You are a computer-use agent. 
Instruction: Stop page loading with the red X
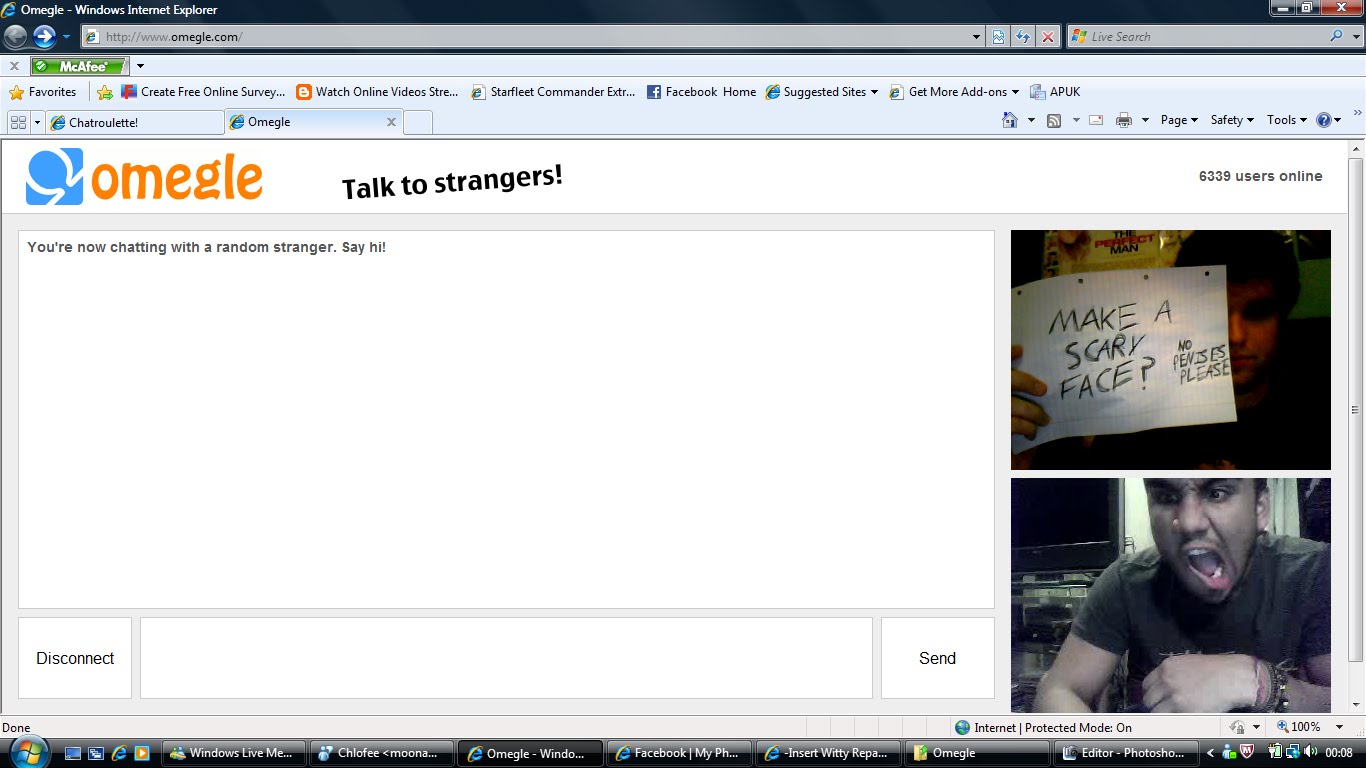[1047, 37]
